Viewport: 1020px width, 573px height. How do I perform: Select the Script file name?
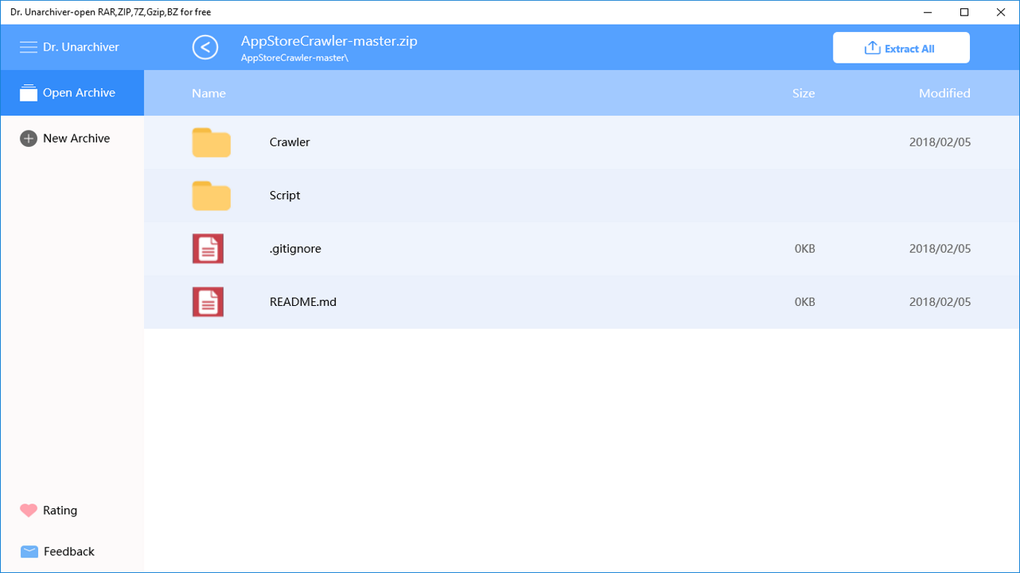pyautogui.click(x=284, y=195)
